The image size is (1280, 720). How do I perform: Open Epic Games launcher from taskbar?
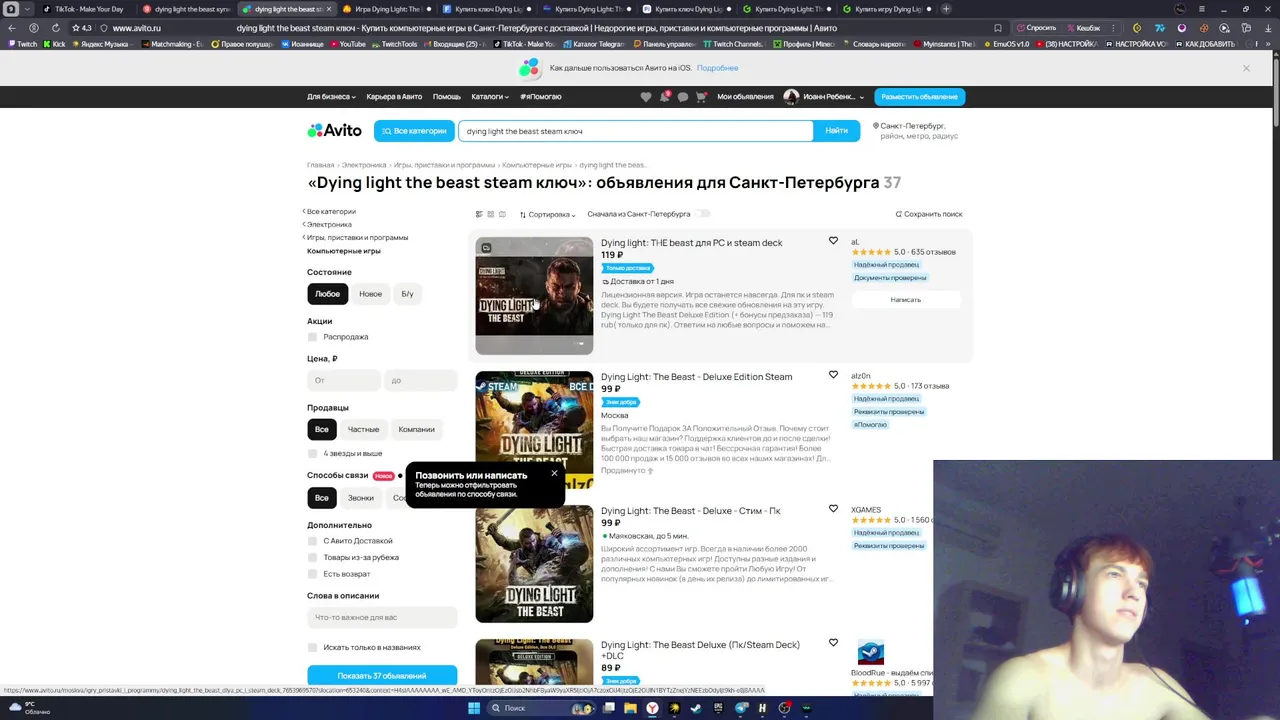coord(718,708)
